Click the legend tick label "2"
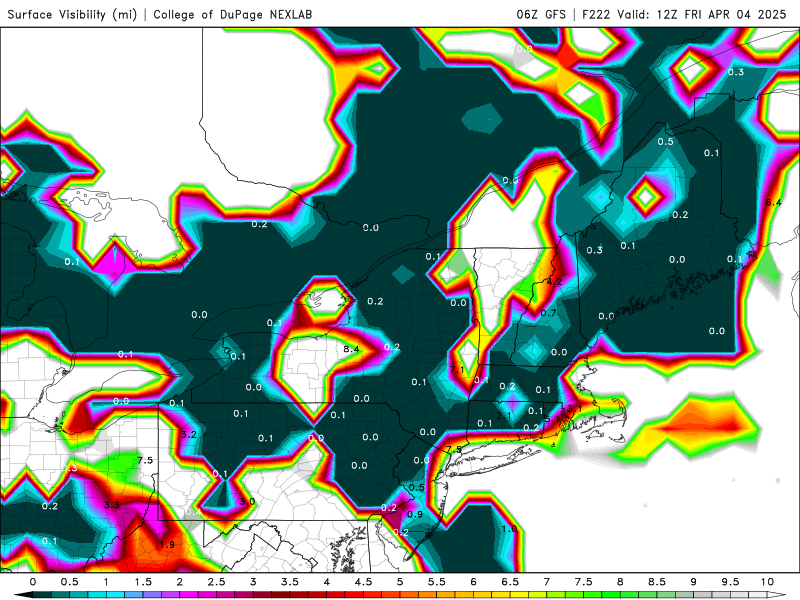The height and width of the screenshot is (600, 800). pyautogui.click(x=180, y=582)
